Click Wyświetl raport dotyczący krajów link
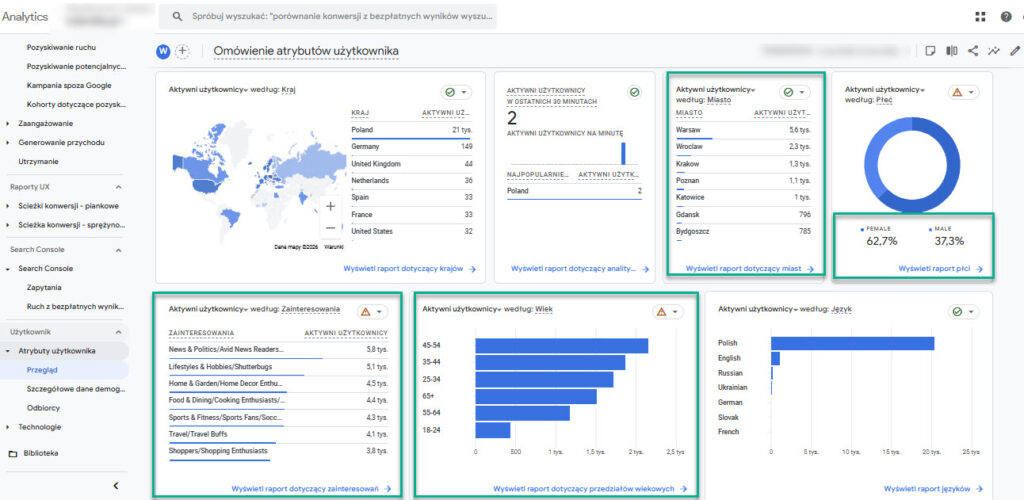Screen dimensions: 1024x500 pos(409,269)
